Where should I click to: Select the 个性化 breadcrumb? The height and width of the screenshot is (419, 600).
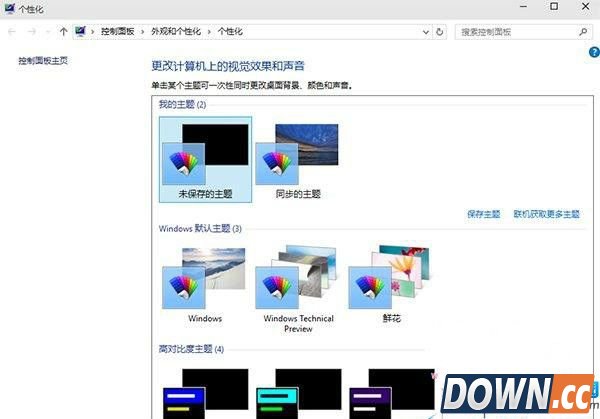pyautogui.click(x=230, y=31)
